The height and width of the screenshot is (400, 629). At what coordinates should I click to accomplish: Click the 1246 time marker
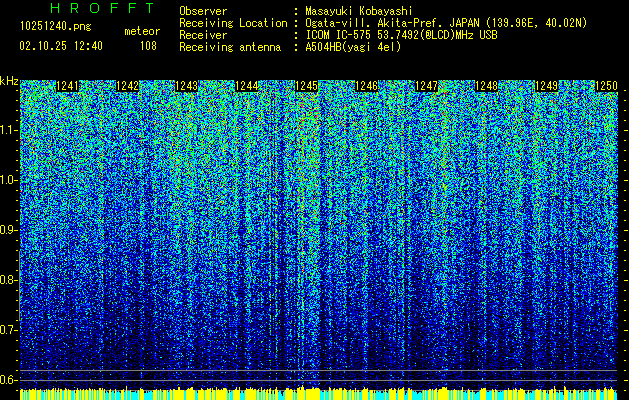[x=367, y=86]
